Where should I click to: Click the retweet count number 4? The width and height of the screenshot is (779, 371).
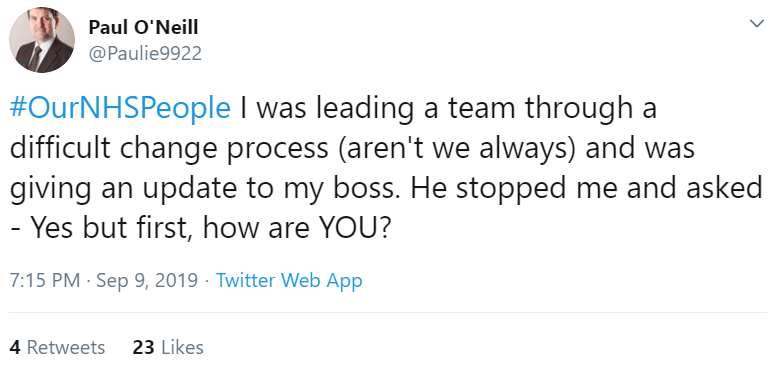15,347
